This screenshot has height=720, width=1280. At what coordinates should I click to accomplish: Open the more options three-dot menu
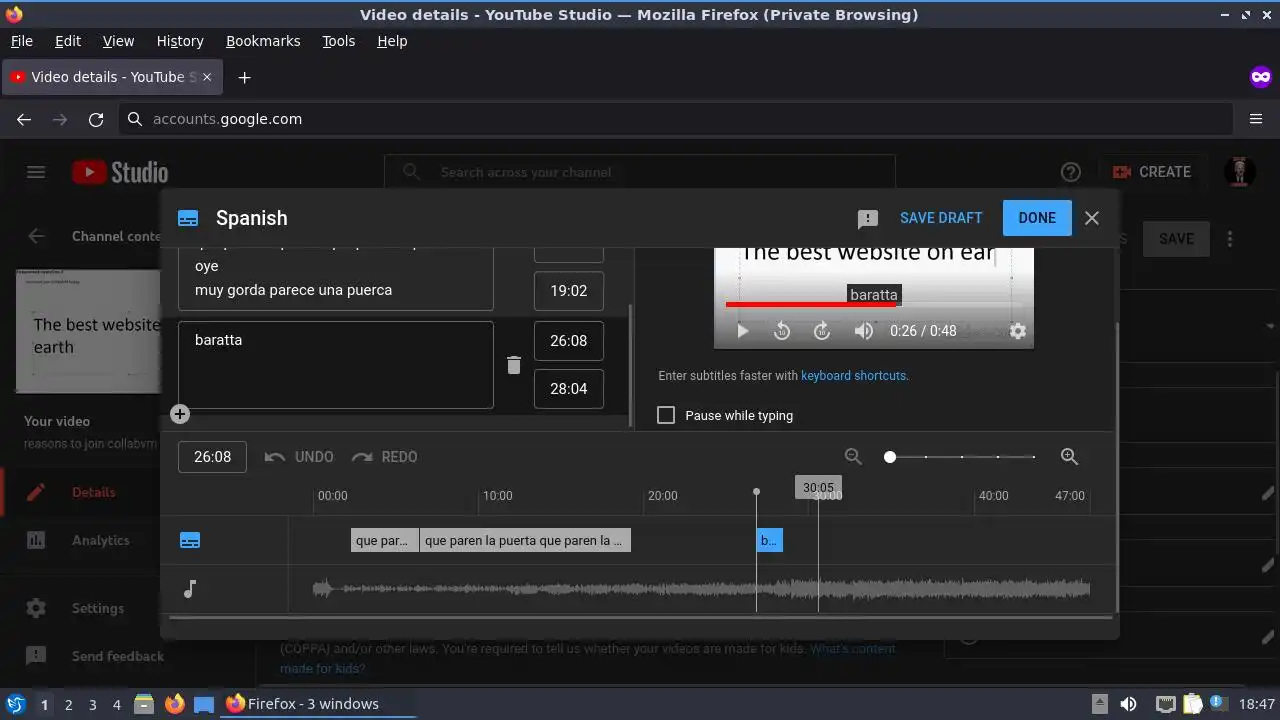1230,239
